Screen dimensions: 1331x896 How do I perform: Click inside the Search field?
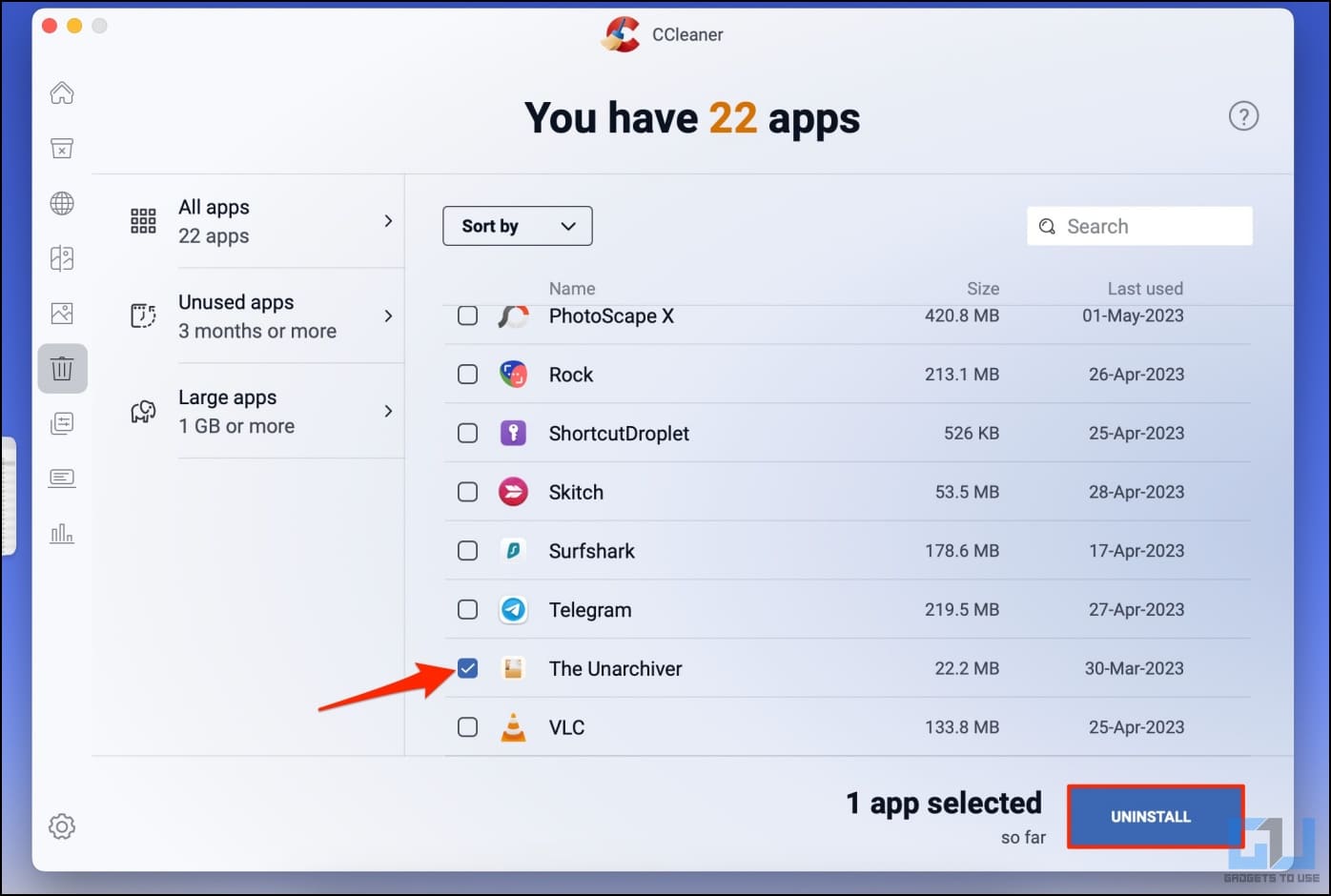1139,227
